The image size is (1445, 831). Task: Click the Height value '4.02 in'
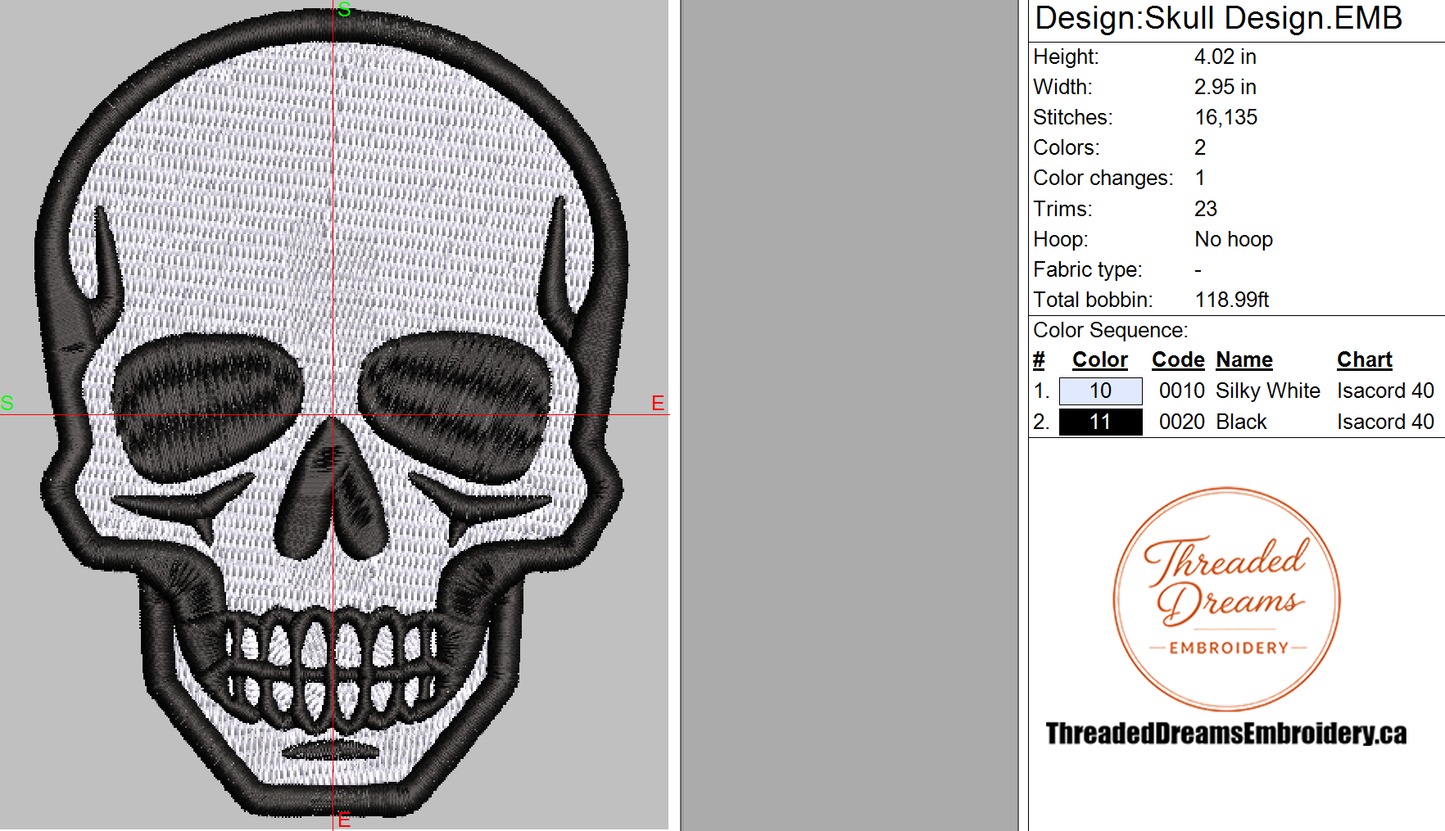click(1225, 57)
